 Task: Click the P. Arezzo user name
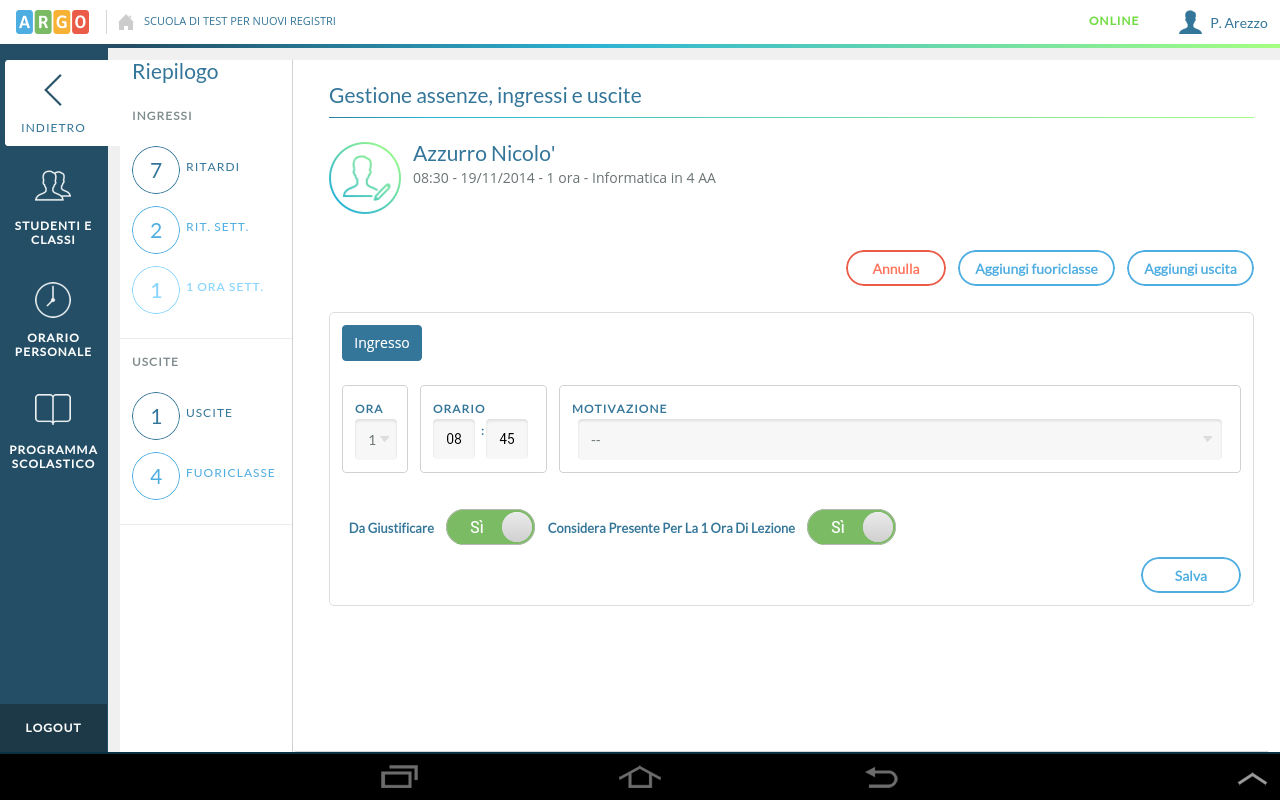pos(1238,23)
